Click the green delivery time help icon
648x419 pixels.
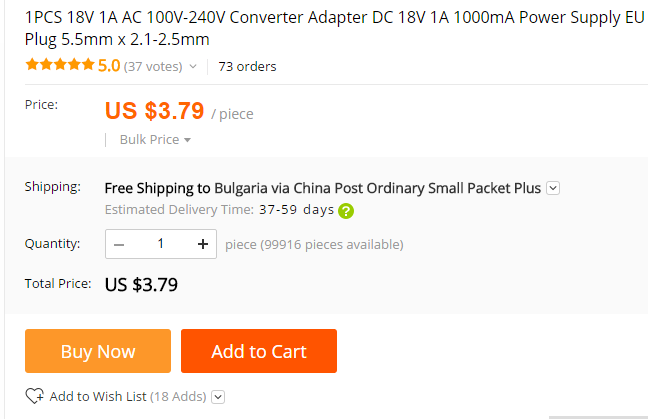click(x=346, y=211)
